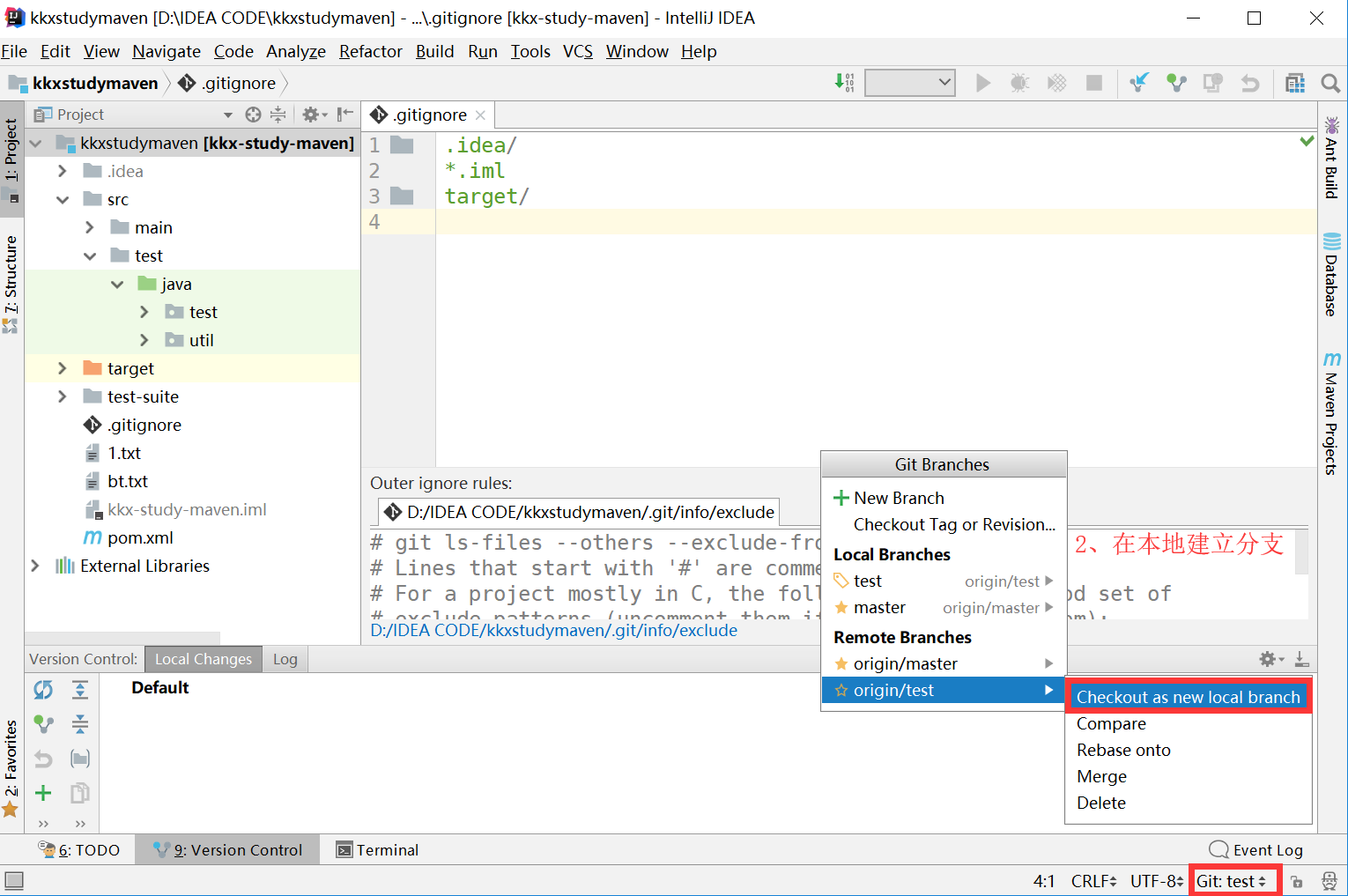This screenshot has height=896, width=1348.
Task: Choose Rebase onto in submenu
Action: click(x=1188, y=750)
